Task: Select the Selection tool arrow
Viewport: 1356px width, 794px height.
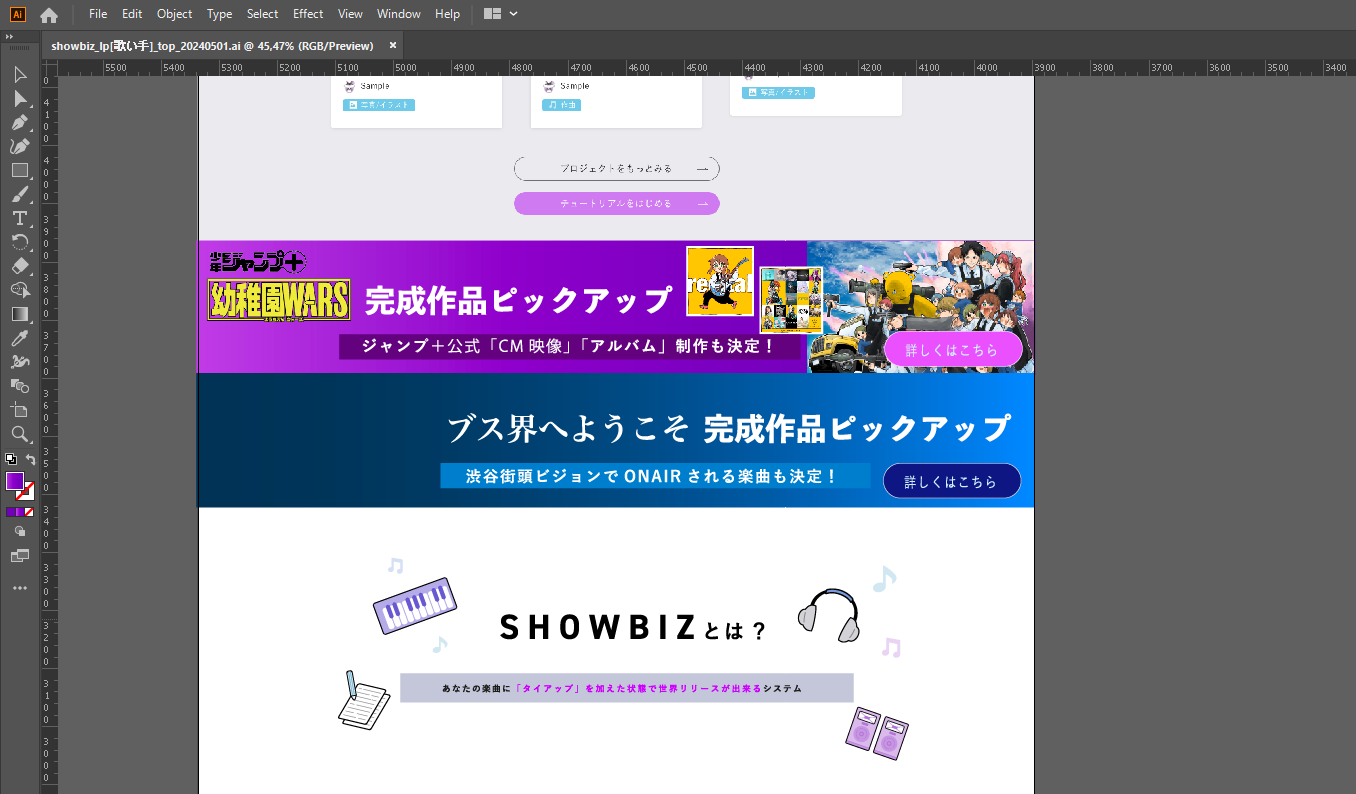Action: [20, 75]
